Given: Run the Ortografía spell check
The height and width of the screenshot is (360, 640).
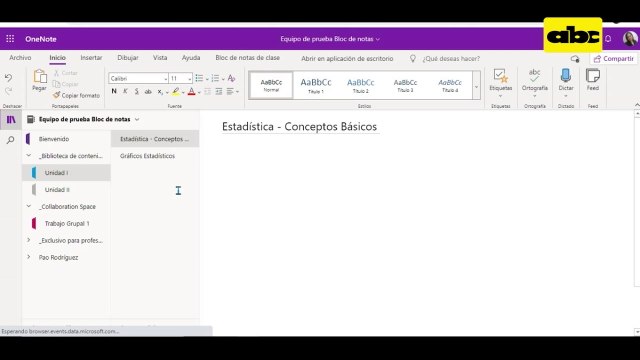Looking at the screenshot, I should (x=535, y=83).
